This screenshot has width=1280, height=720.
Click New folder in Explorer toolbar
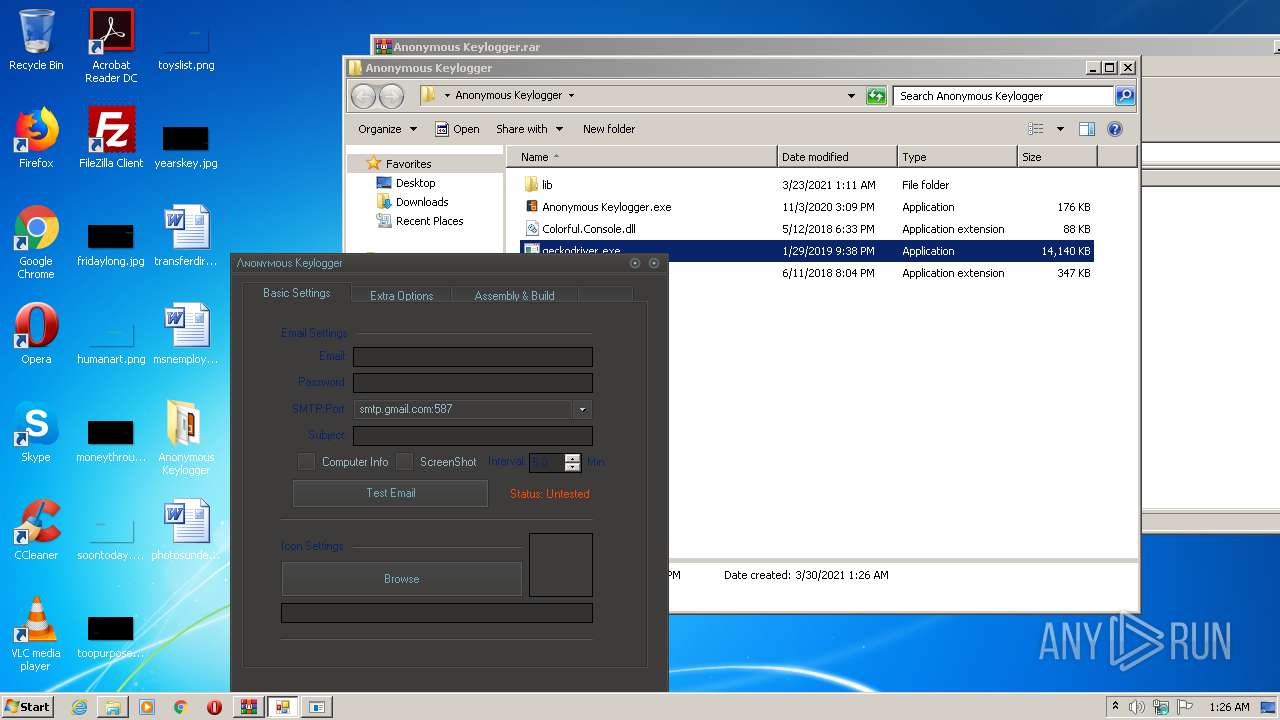[x=609, y=129]
